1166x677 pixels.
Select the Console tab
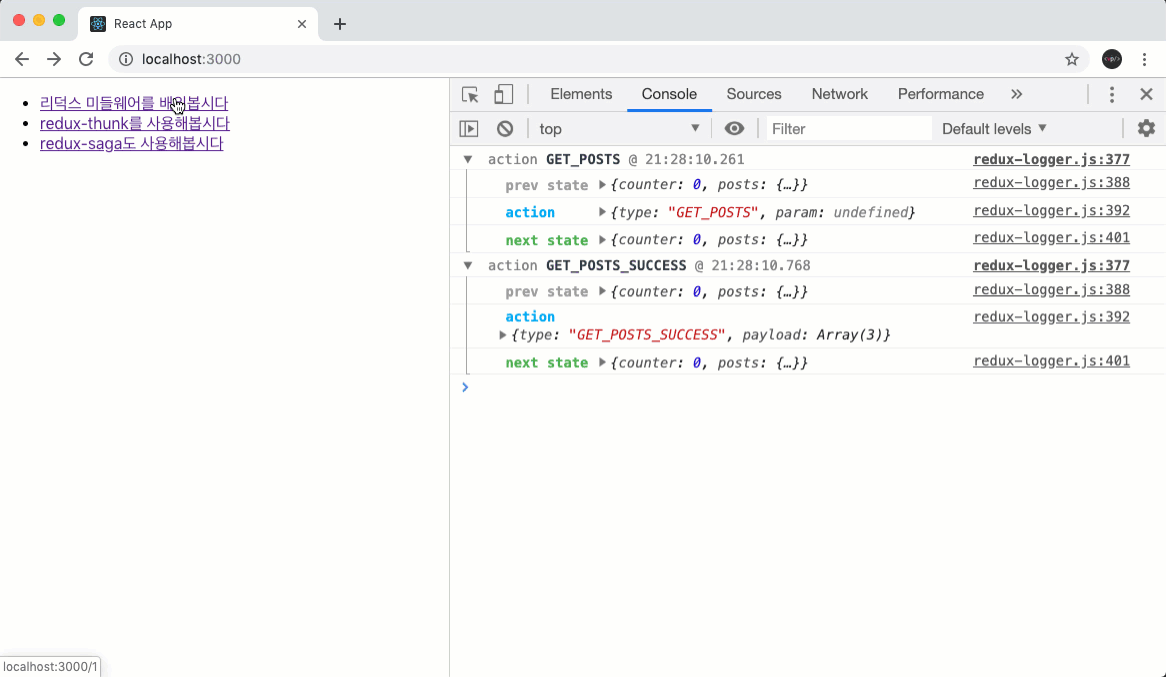click(669, 94)
